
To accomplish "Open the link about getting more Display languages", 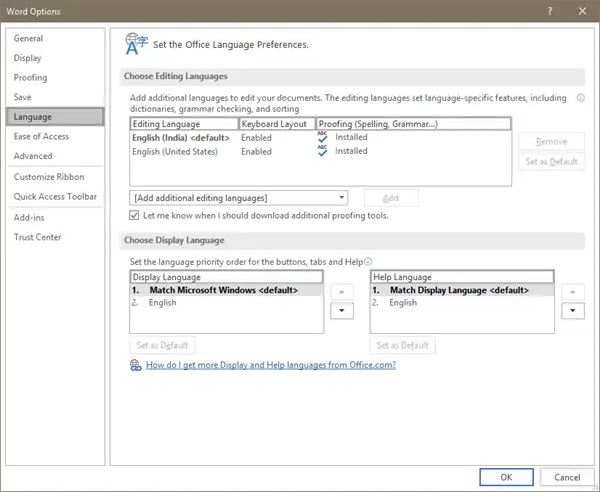I will [x=271, y=366].
